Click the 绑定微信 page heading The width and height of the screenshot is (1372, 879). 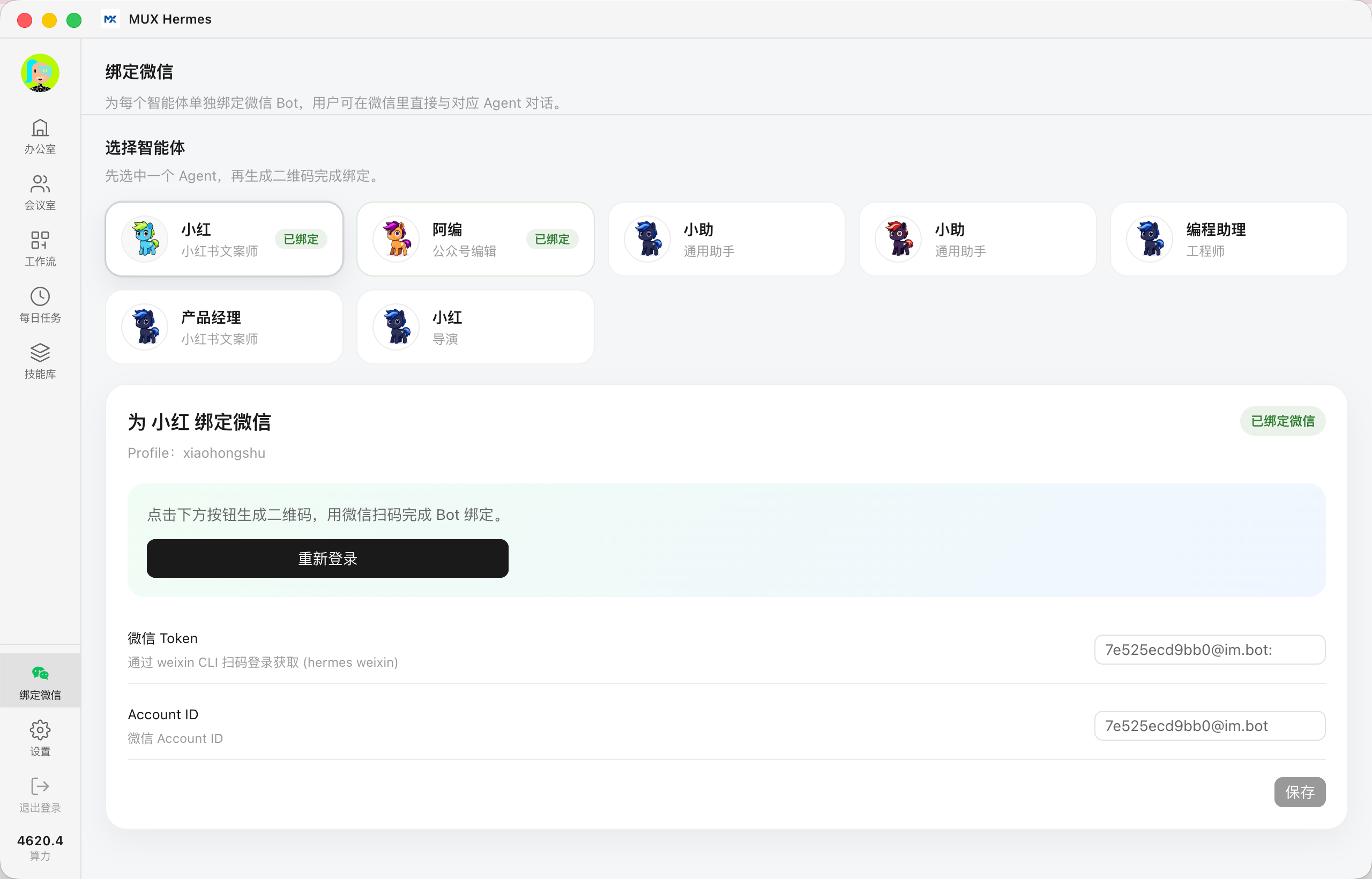click(x=139, y=72)
